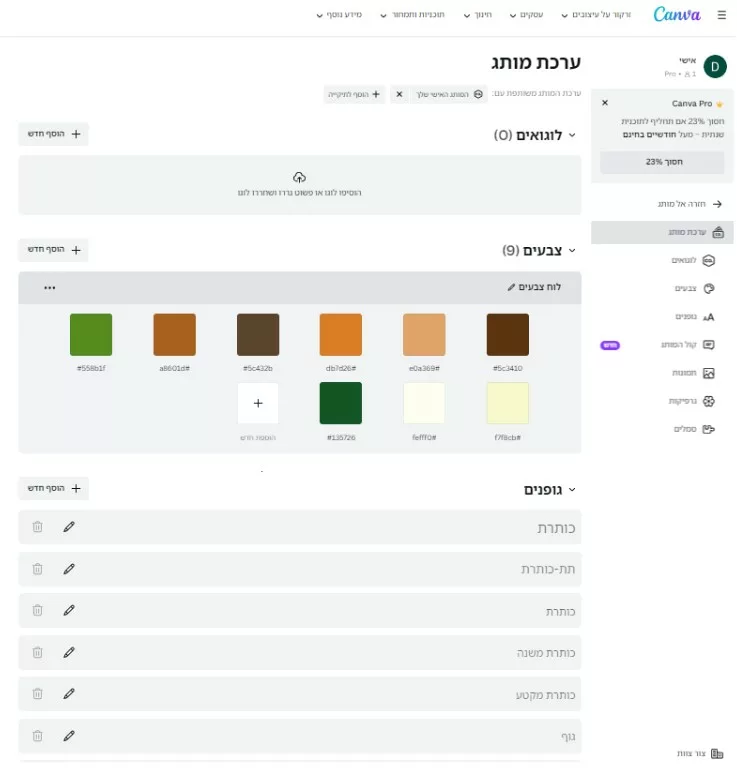This screenshot has width=737, height=771.
Task: Edit the 'כותרת משנה' font style pencil
Action: [x=69, y=652]
